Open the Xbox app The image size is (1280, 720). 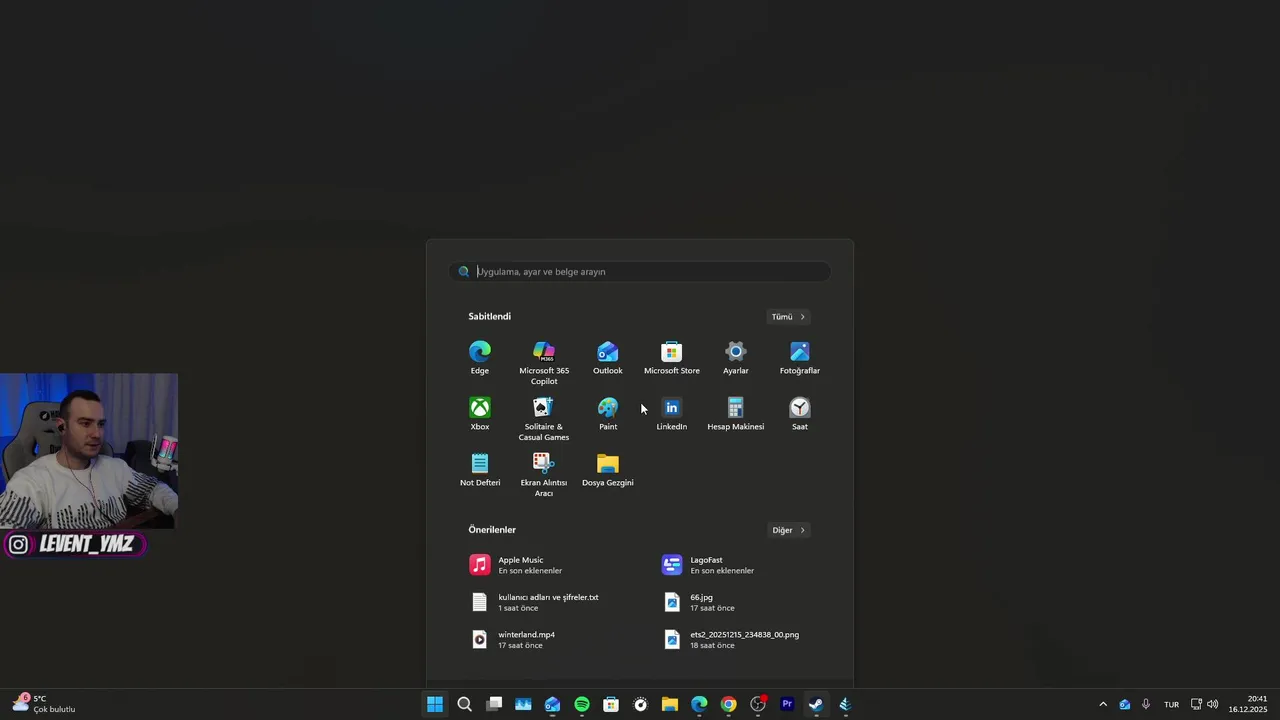coord(480,414)
